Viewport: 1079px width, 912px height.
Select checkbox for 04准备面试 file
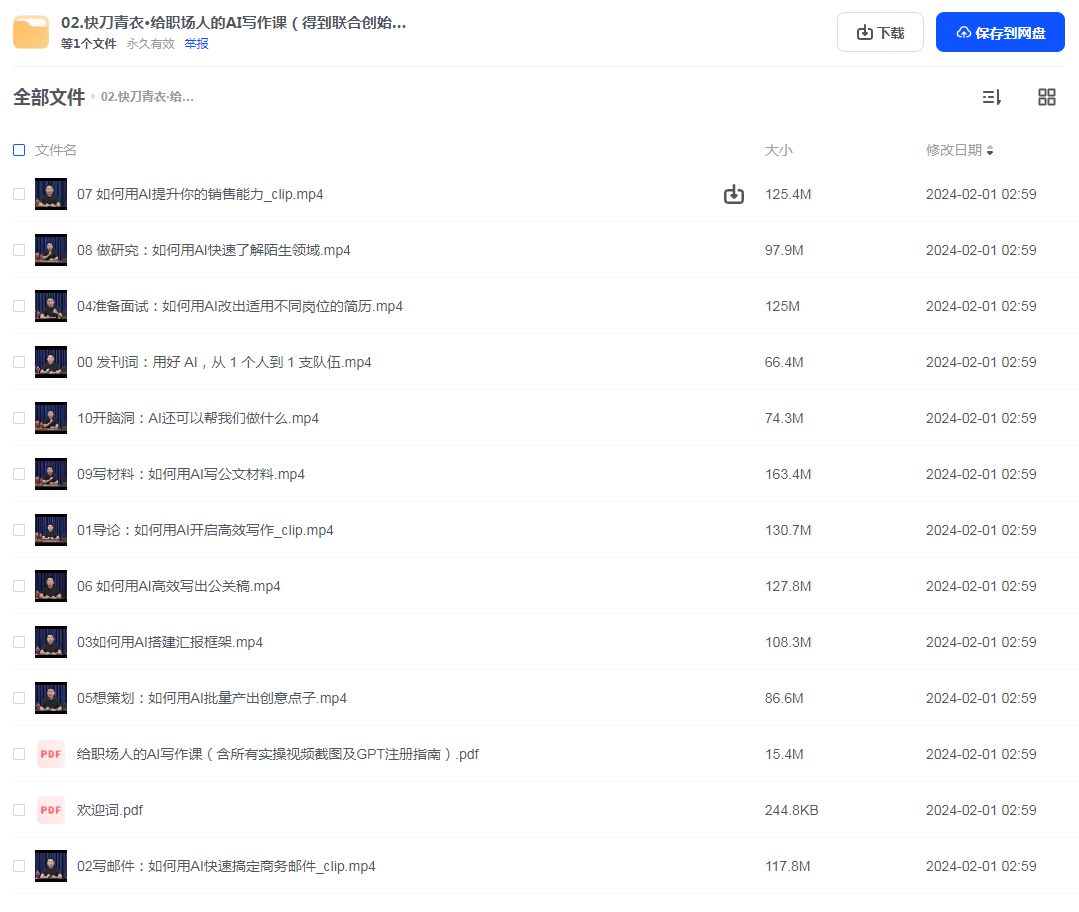click(19, 306)
